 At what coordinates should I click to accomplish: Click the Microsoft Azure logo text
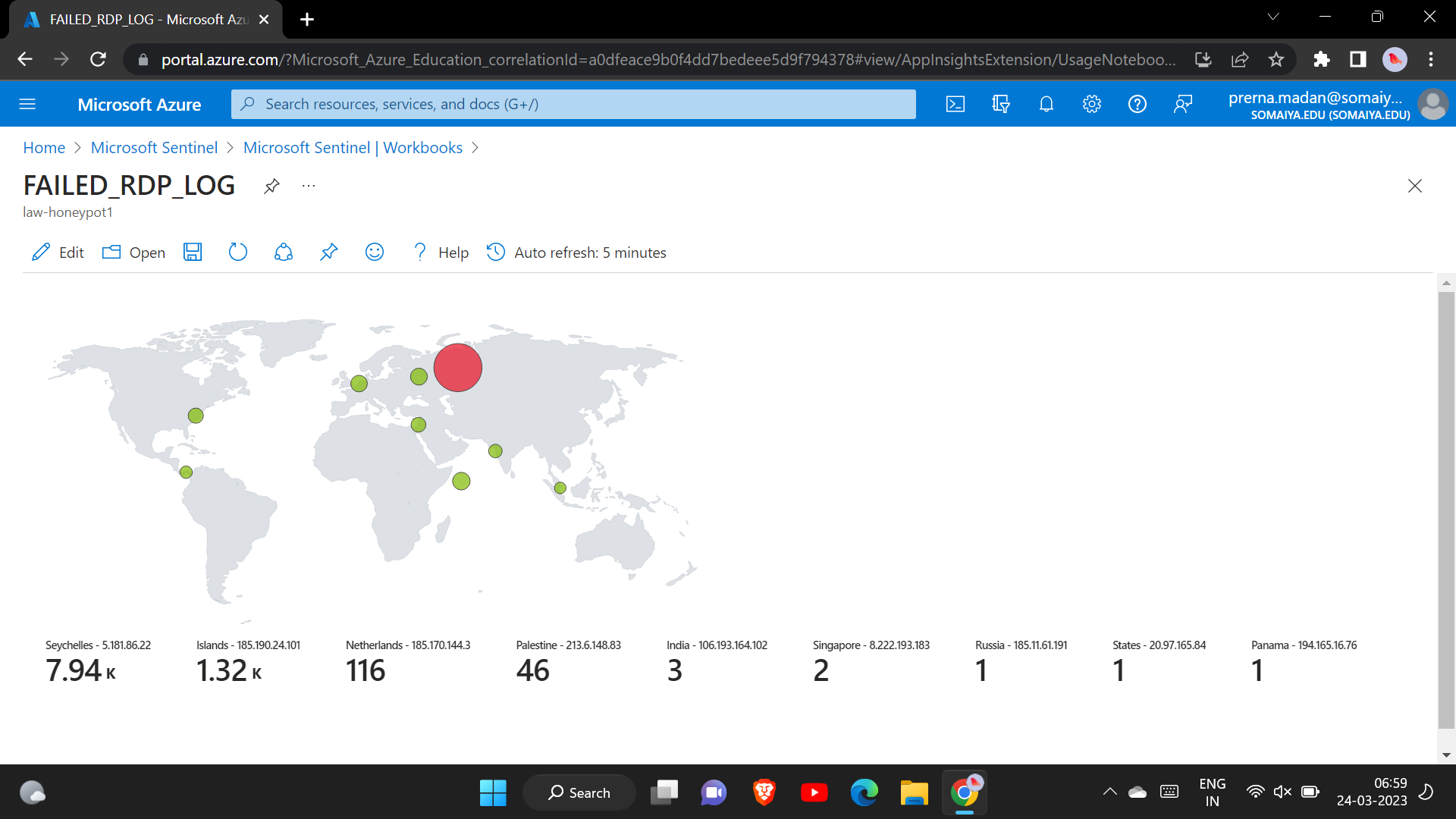(140, 105)
